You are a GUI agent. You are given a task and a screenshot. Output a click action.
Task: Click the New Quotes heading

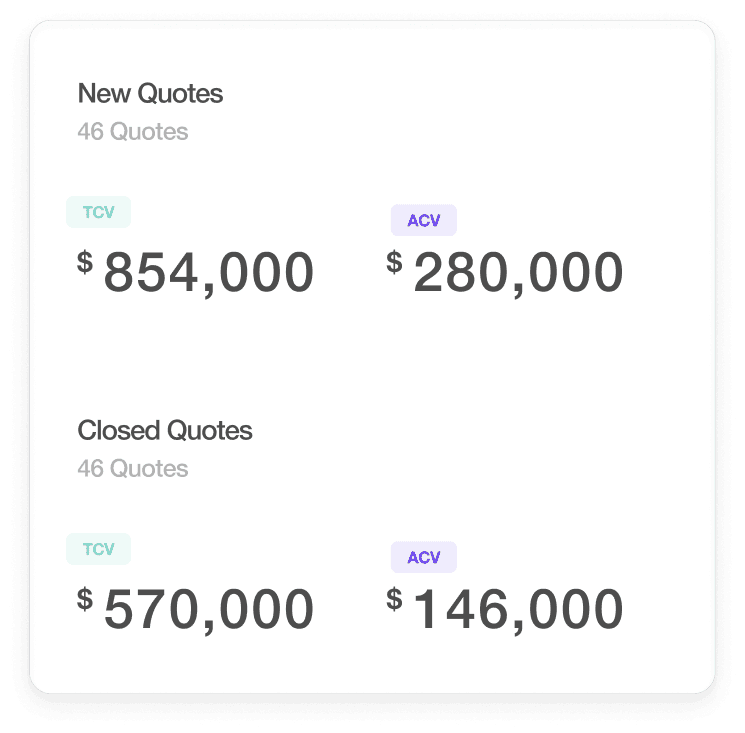(x=150, y=94)
